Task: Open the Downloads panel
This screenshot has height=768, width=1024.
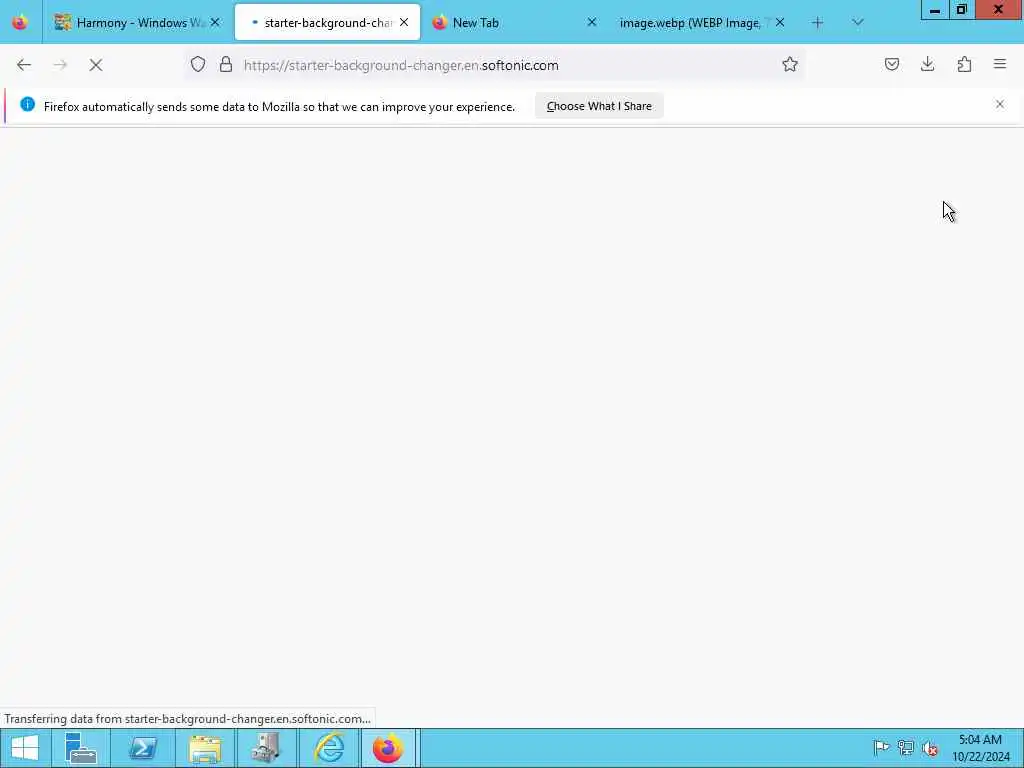Action: tap(927, 64)
